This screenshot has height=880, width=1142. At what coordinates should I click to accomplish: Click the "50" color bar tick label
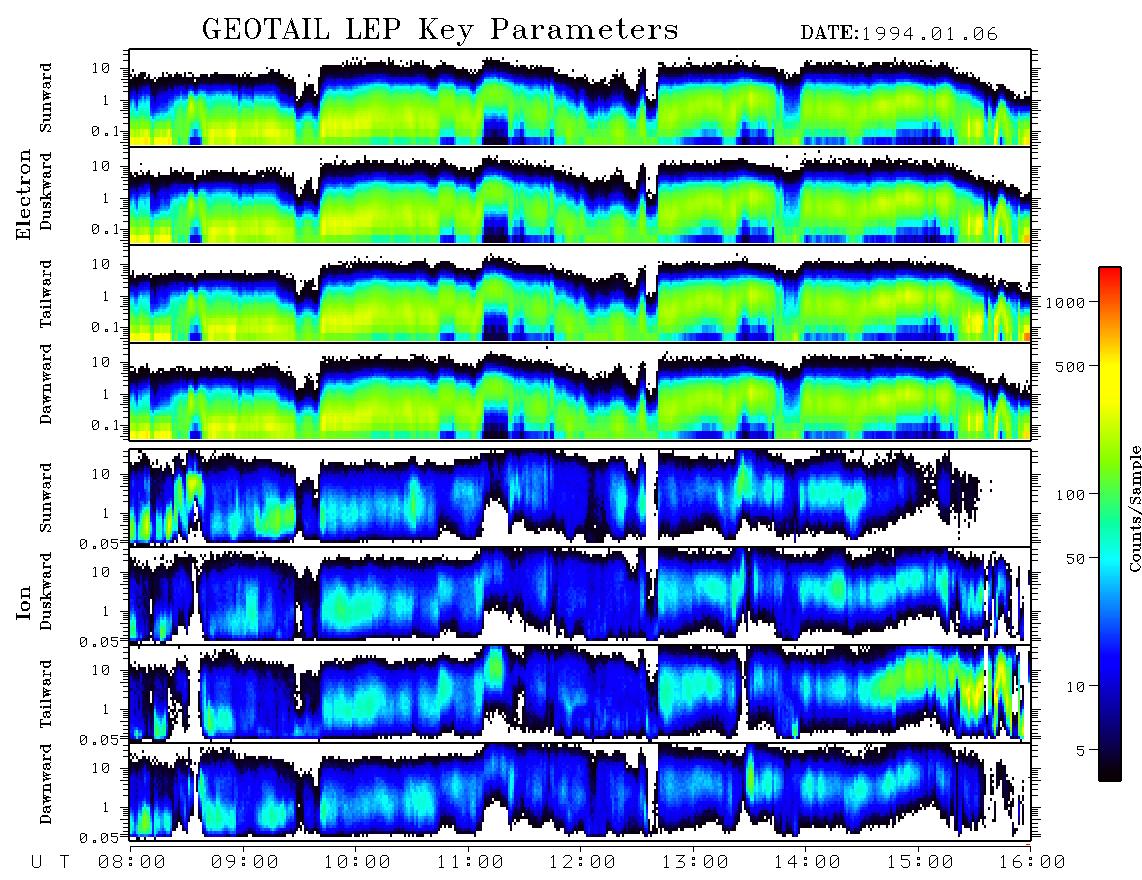coord(1075,559)
